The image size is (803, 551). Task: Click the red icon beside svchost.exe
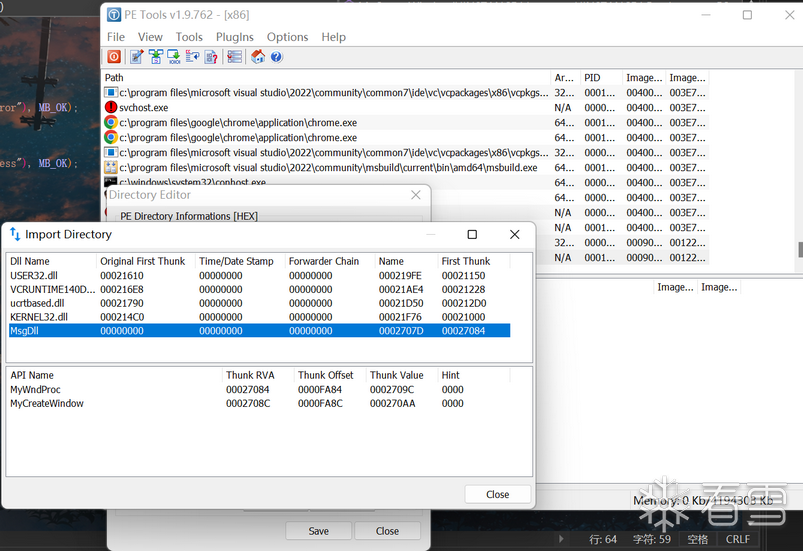(x=111, y=107)
